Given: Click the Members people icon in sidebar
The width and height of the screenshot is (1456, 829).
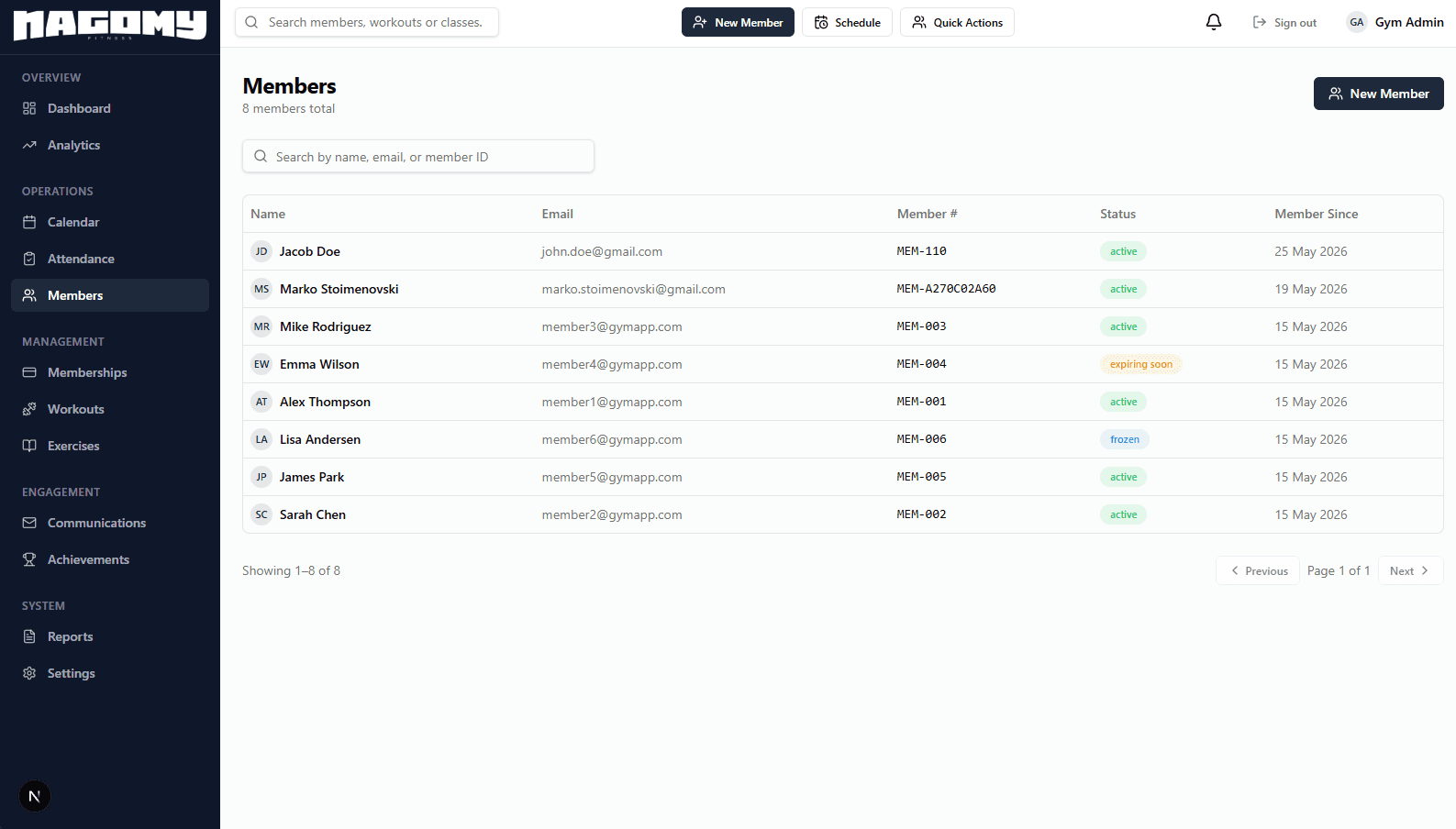Looking at the screenshot, I should [x=29, y=295].
